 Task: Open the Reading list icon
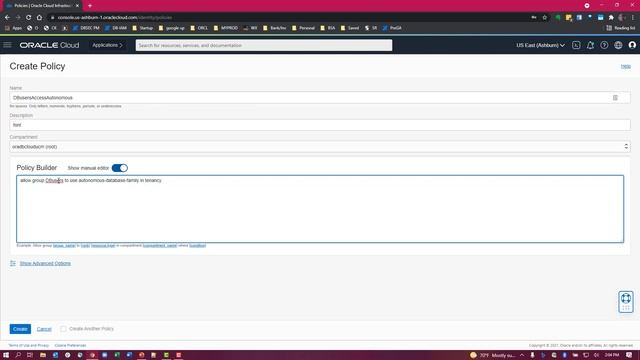621,28
